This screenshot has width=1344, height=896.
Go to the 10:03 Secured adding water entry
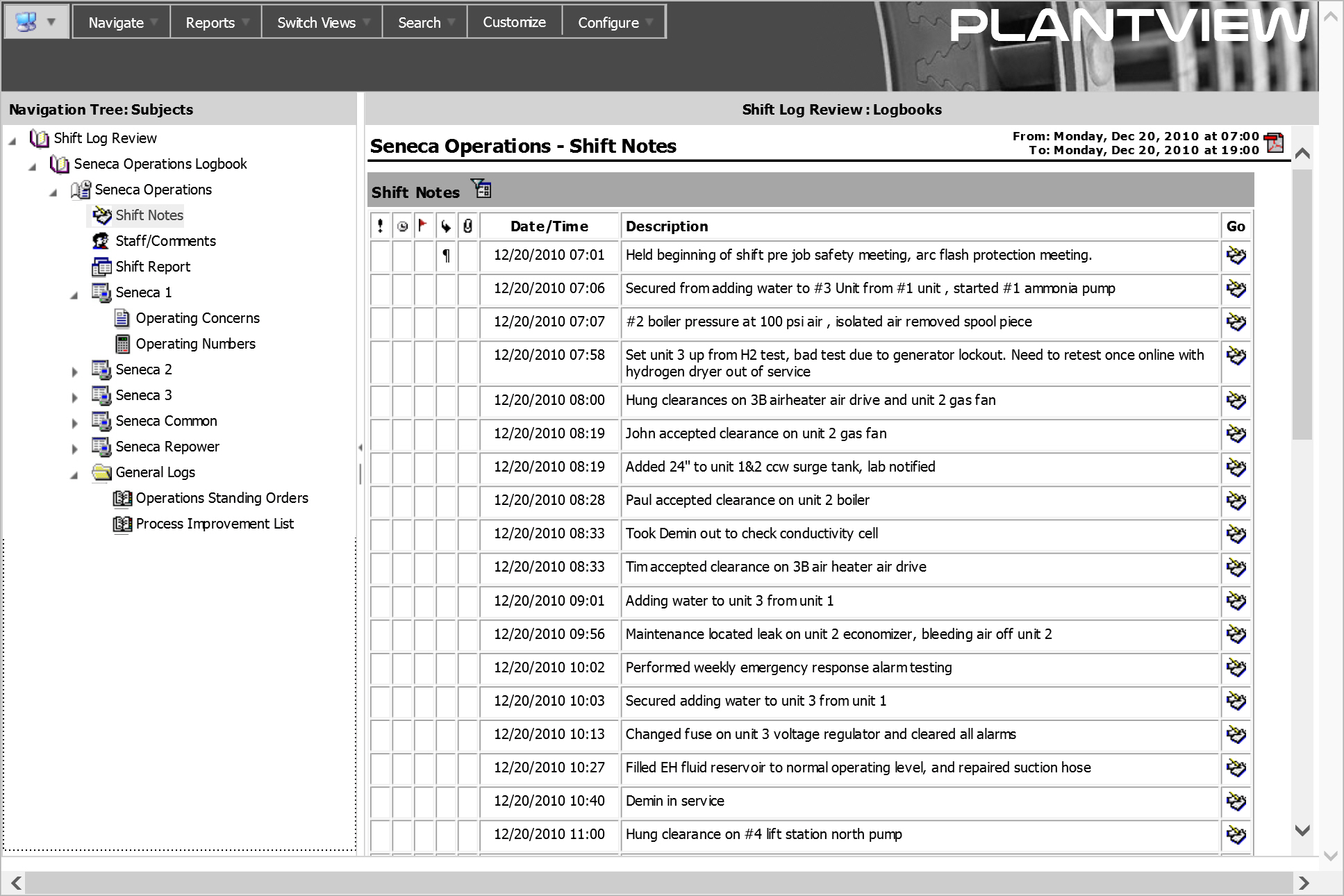(x=1236, y=701)
